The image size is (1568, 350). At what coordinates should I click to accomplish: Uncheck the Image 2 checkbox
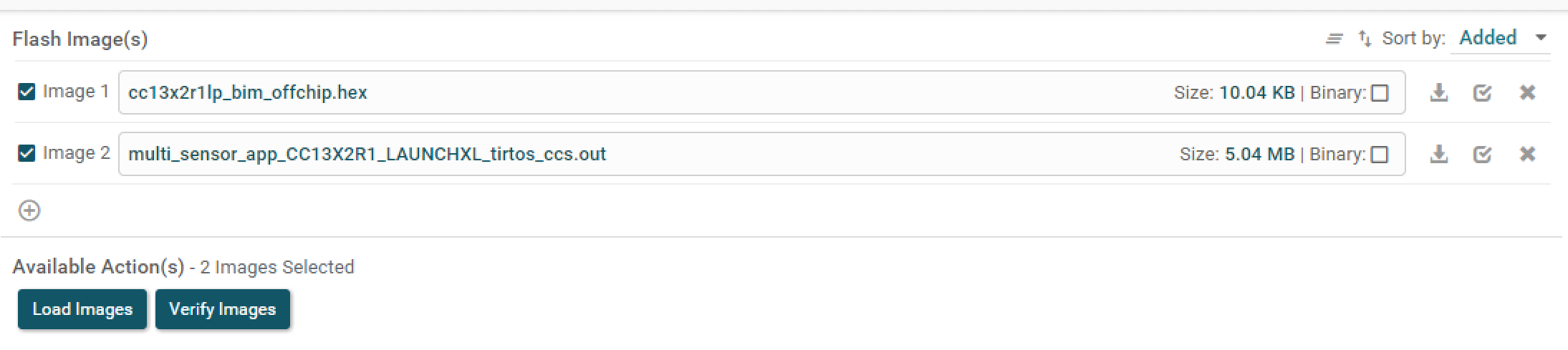27,153
